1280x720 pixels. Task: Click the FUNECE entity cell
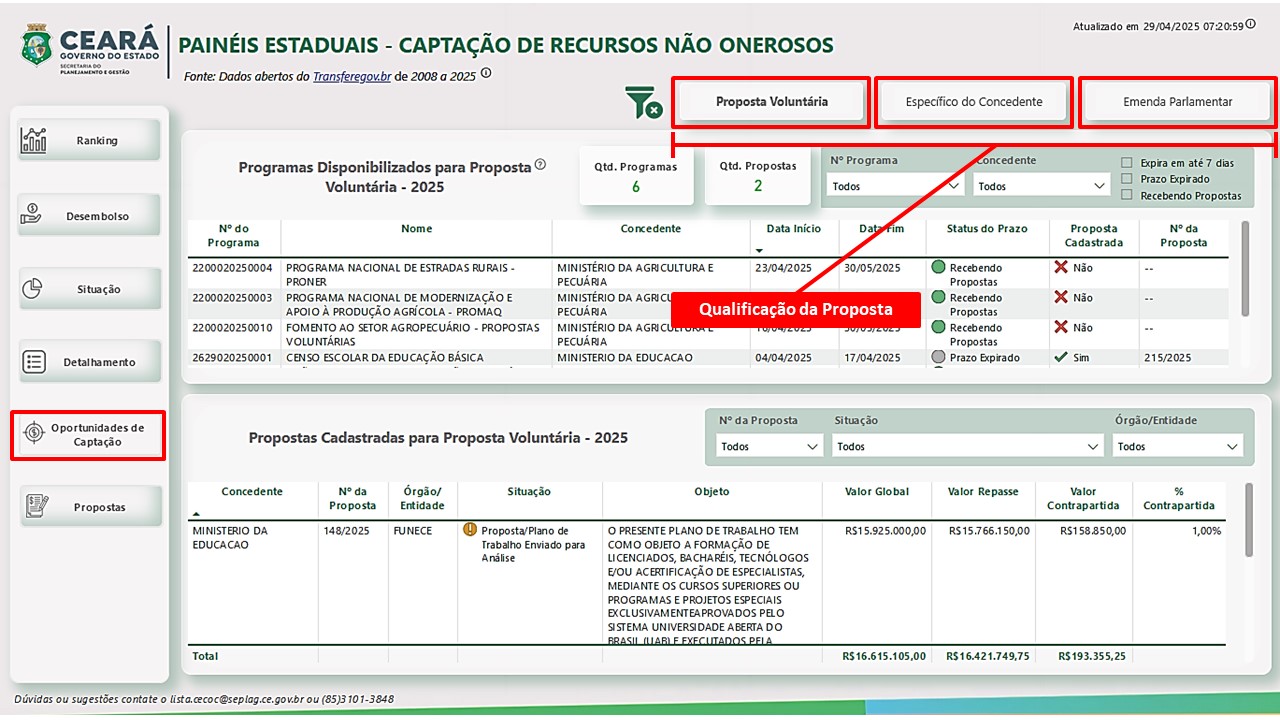click(412, 531)
